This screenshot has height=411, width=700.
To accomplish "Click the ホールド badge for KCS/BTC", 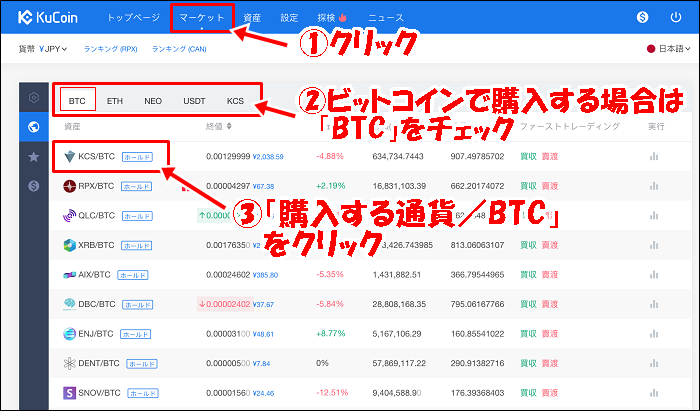I will [x=138, y=157].
